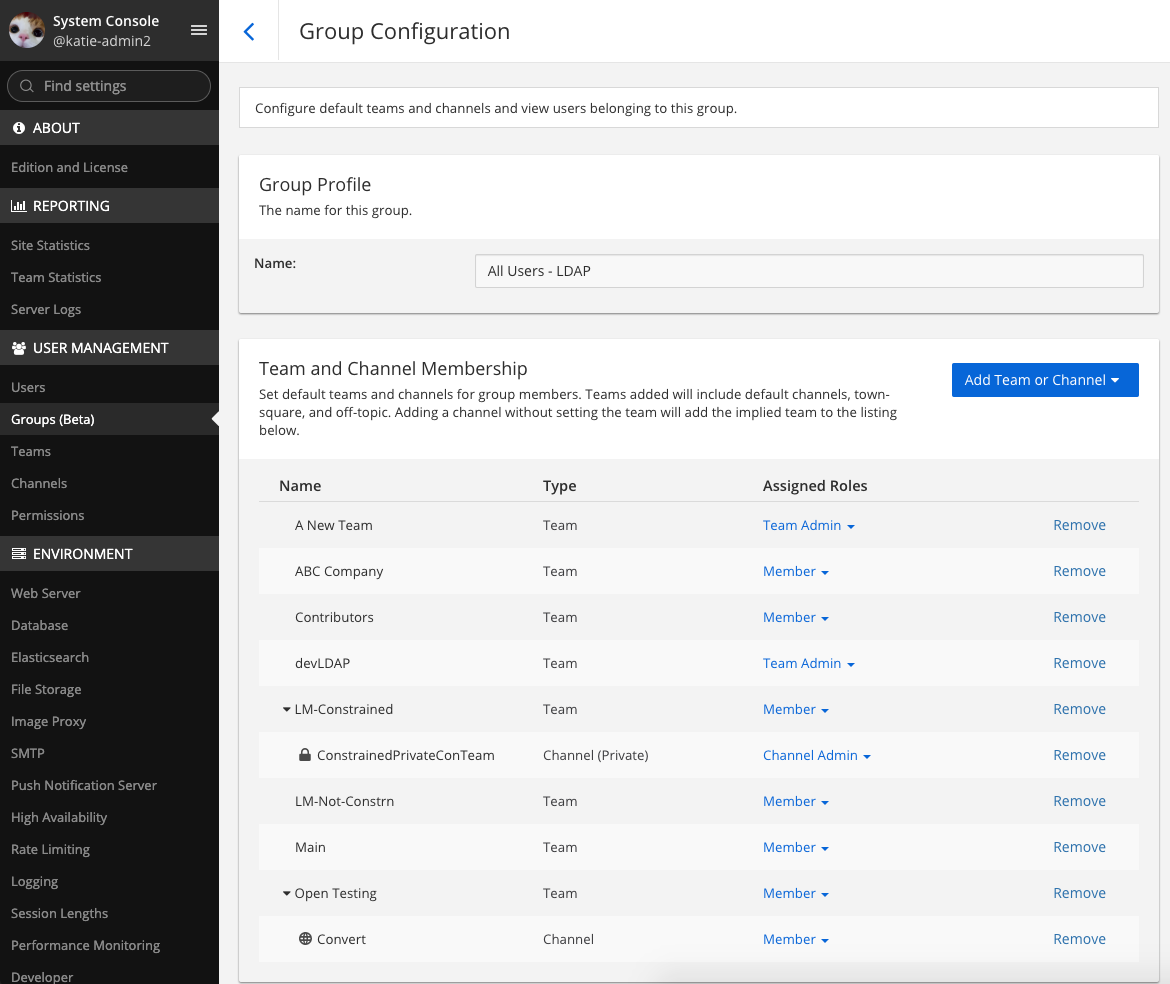The height and width of the screenshot is (984, 1170).
Task: Change the role dropdown for ABC Company
Action: point(795,571)
